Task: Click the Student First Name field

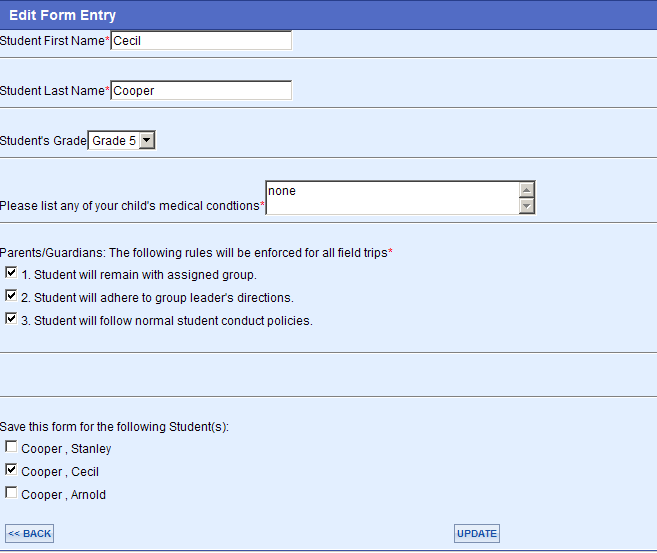Action: 201,41
